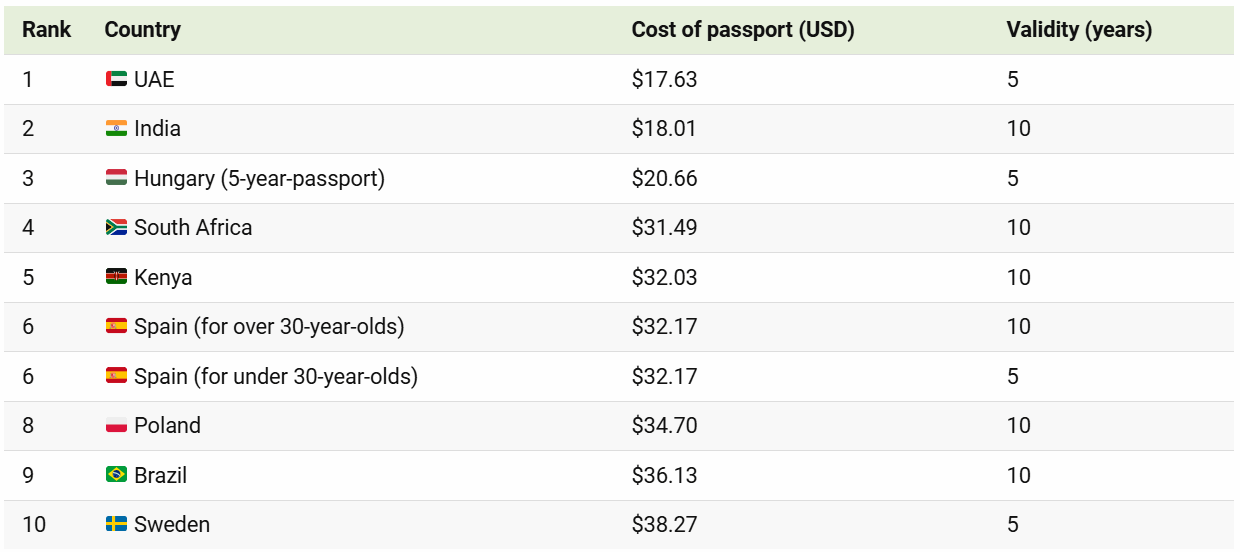Click the Poland flag icon
This screenshot has height=552, width=1240.
pos(116,426)
